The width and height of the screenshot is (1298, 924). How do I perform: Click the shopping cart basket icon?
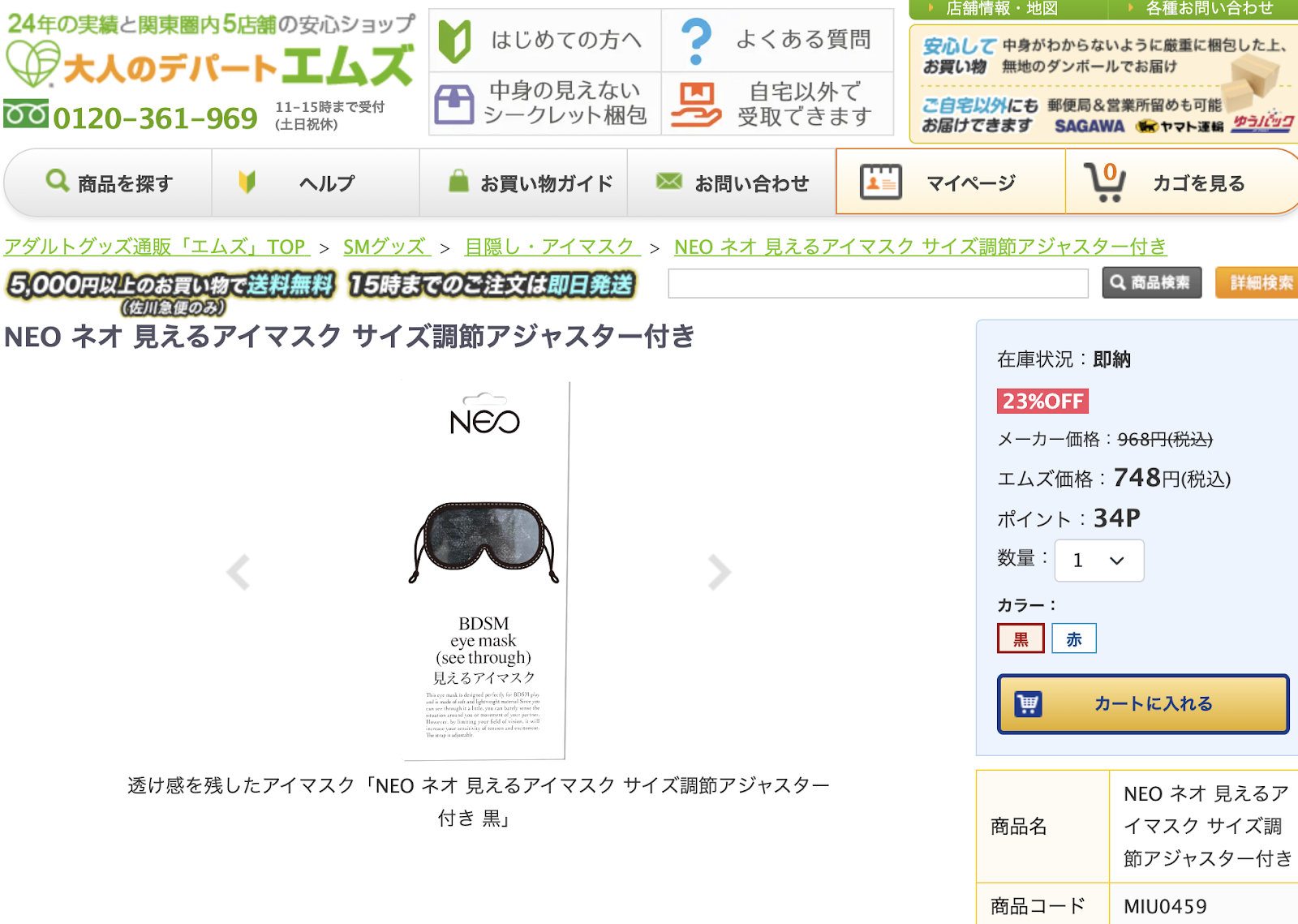coord(1105,183)
